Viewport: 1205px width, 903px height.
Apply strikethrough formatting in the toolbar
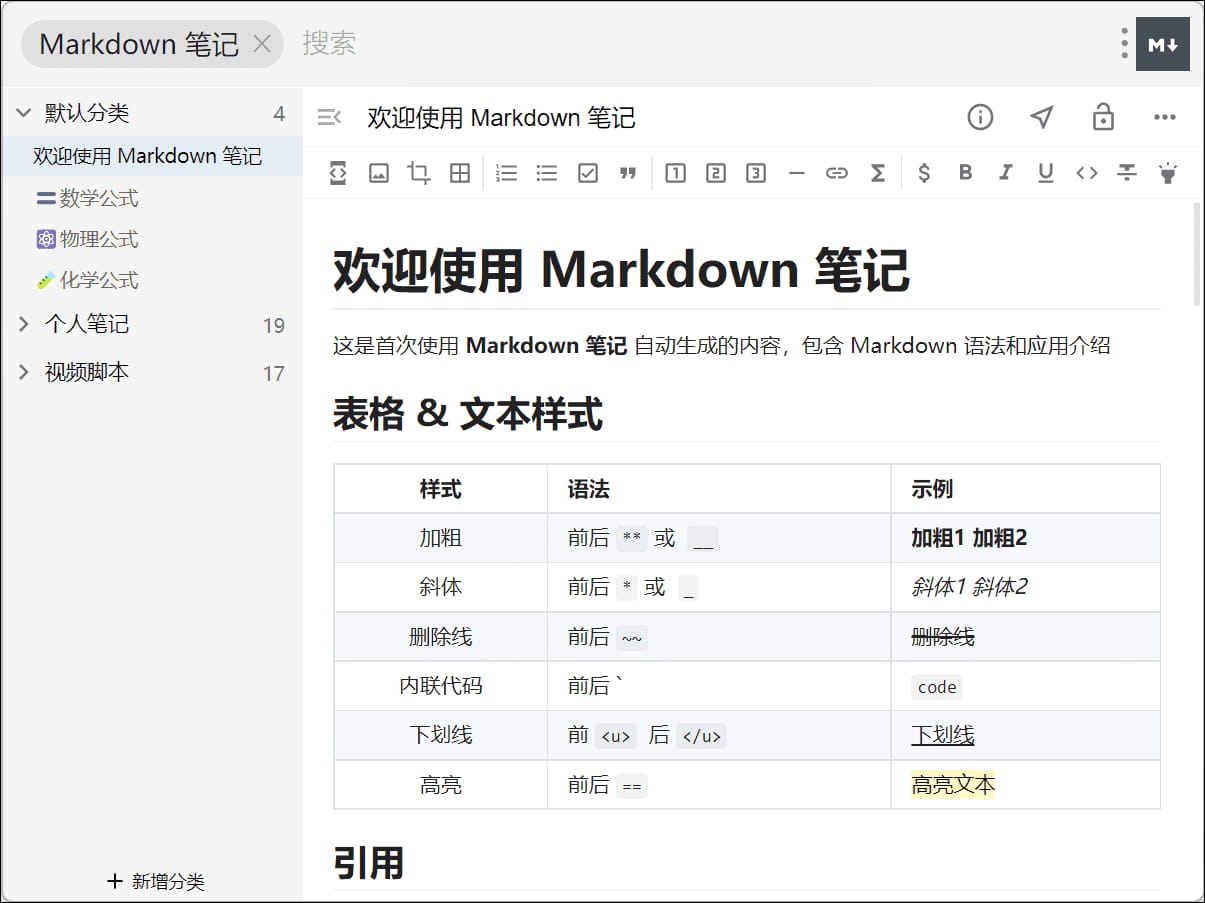1127,173
